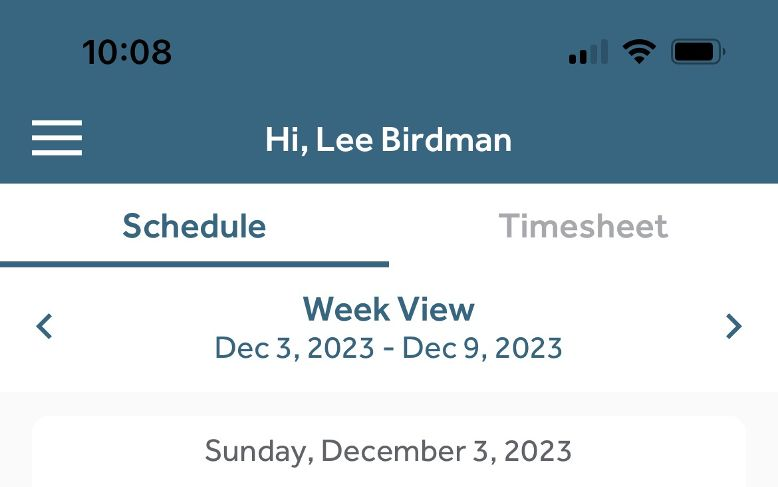Tap the Hi, Lee Birdman header title
Screen dimensions: 778x487
click(x=389, y=139)
